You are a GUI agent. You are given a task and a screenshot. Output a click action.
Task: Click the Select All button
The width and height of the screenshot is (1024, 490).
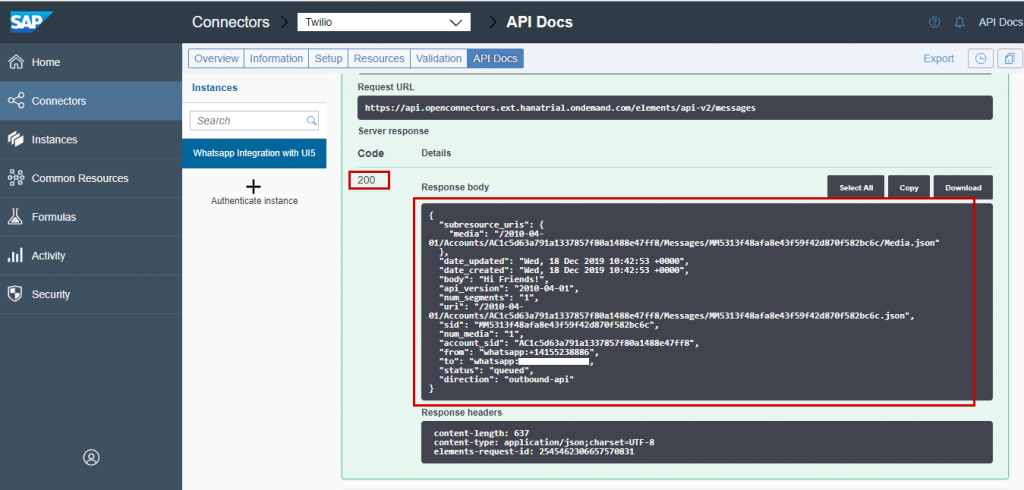pos(856,188)
